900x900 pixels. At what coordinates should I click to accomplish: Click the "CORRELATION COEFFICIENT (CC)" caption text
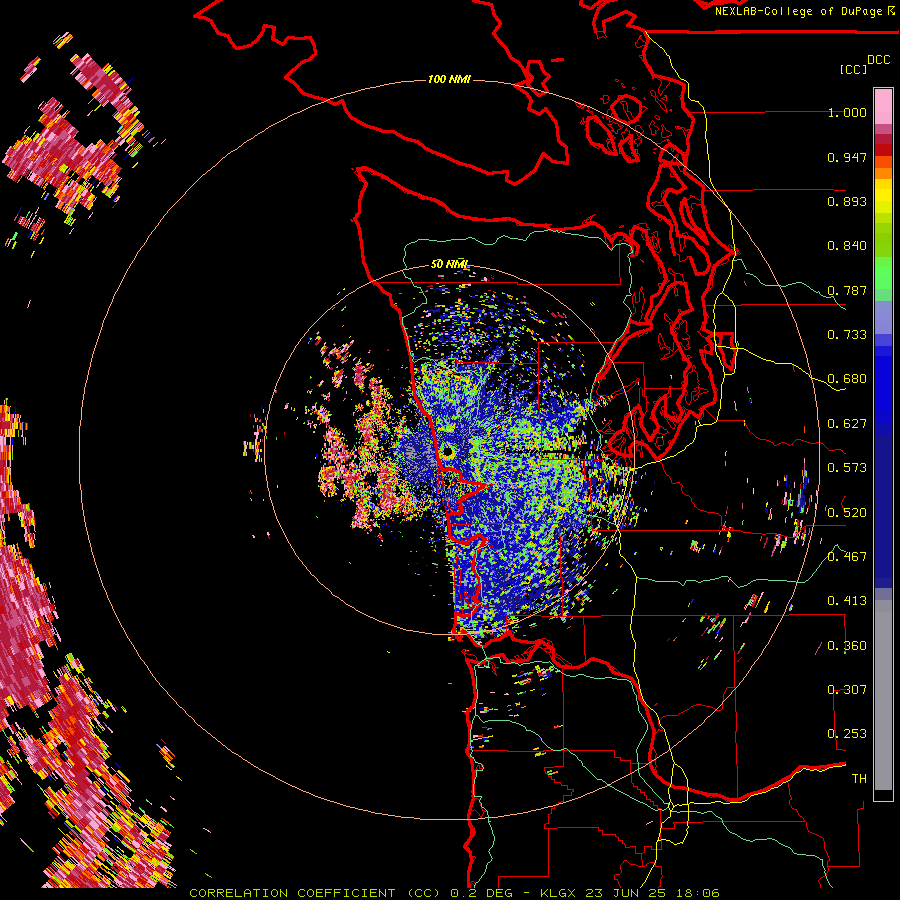coord(315,893)
